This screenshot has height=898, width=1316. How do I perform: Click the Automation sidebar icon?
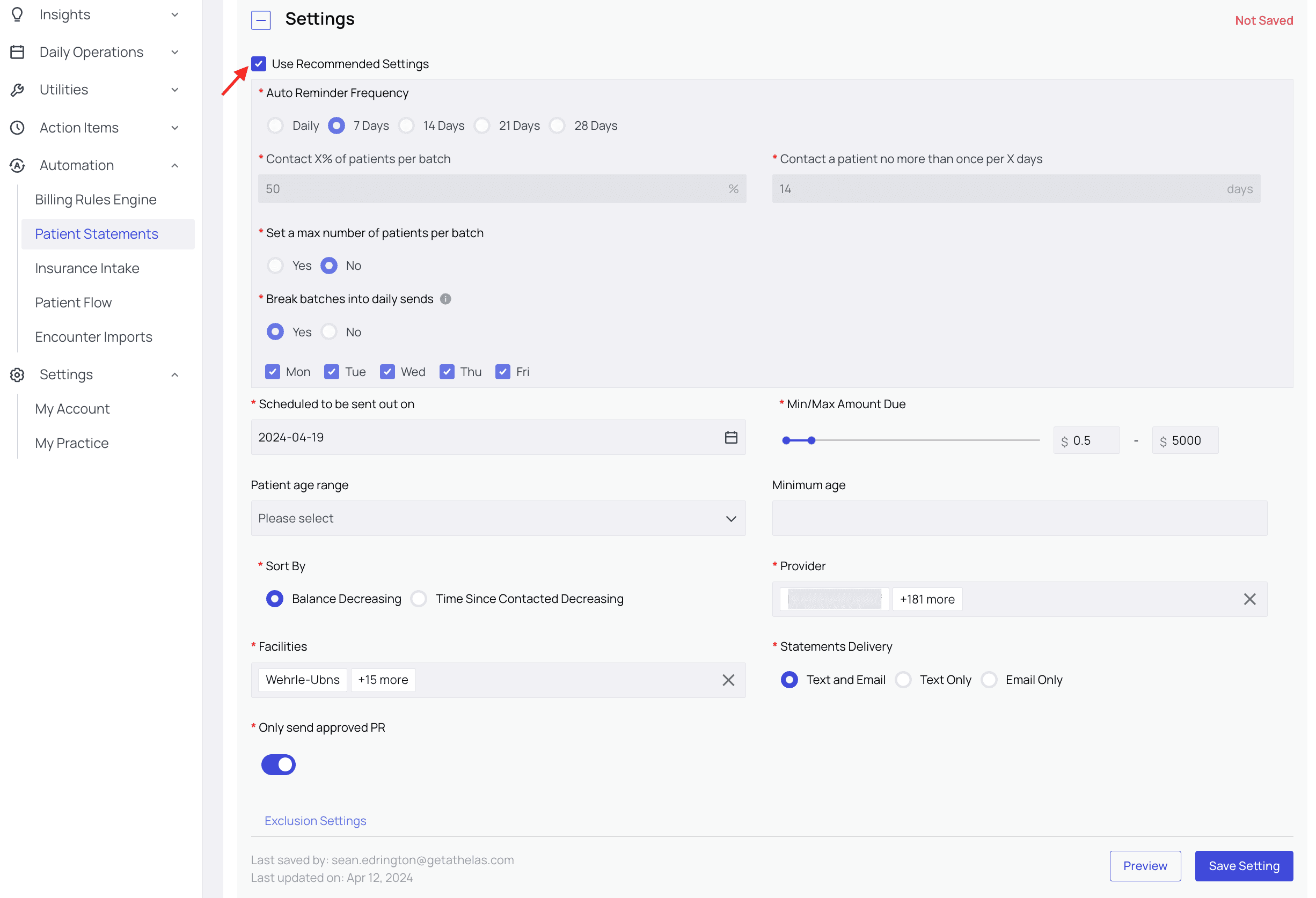18,165
